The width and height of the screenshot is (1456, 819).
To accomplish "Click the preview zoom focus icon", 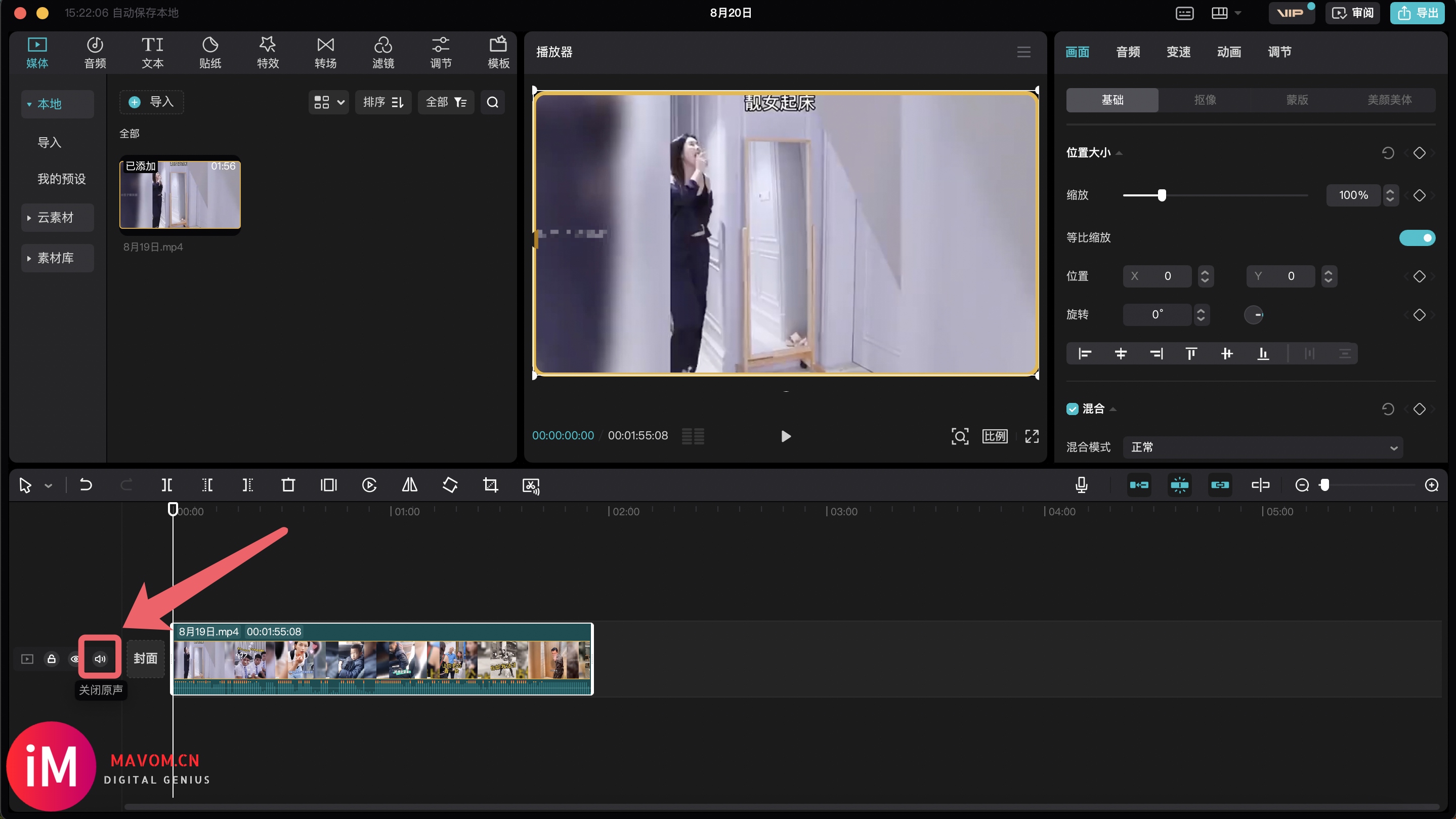I will [x=960, y=436].
